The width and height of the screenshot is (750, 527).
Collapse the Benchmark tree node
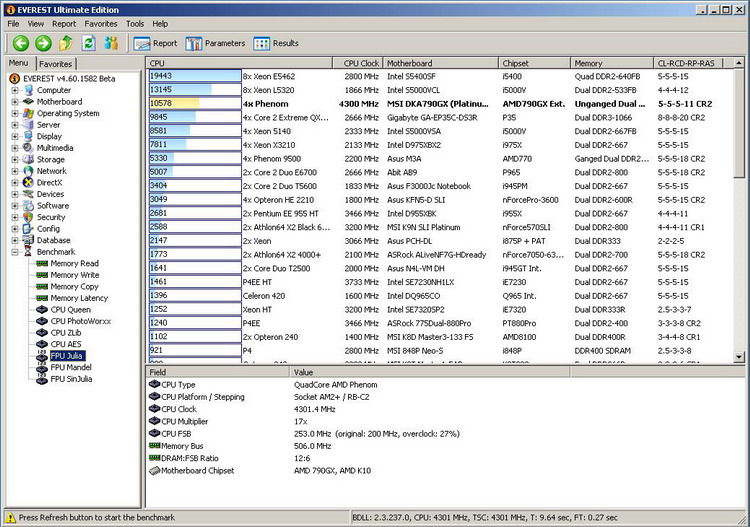tap(15, 252)
